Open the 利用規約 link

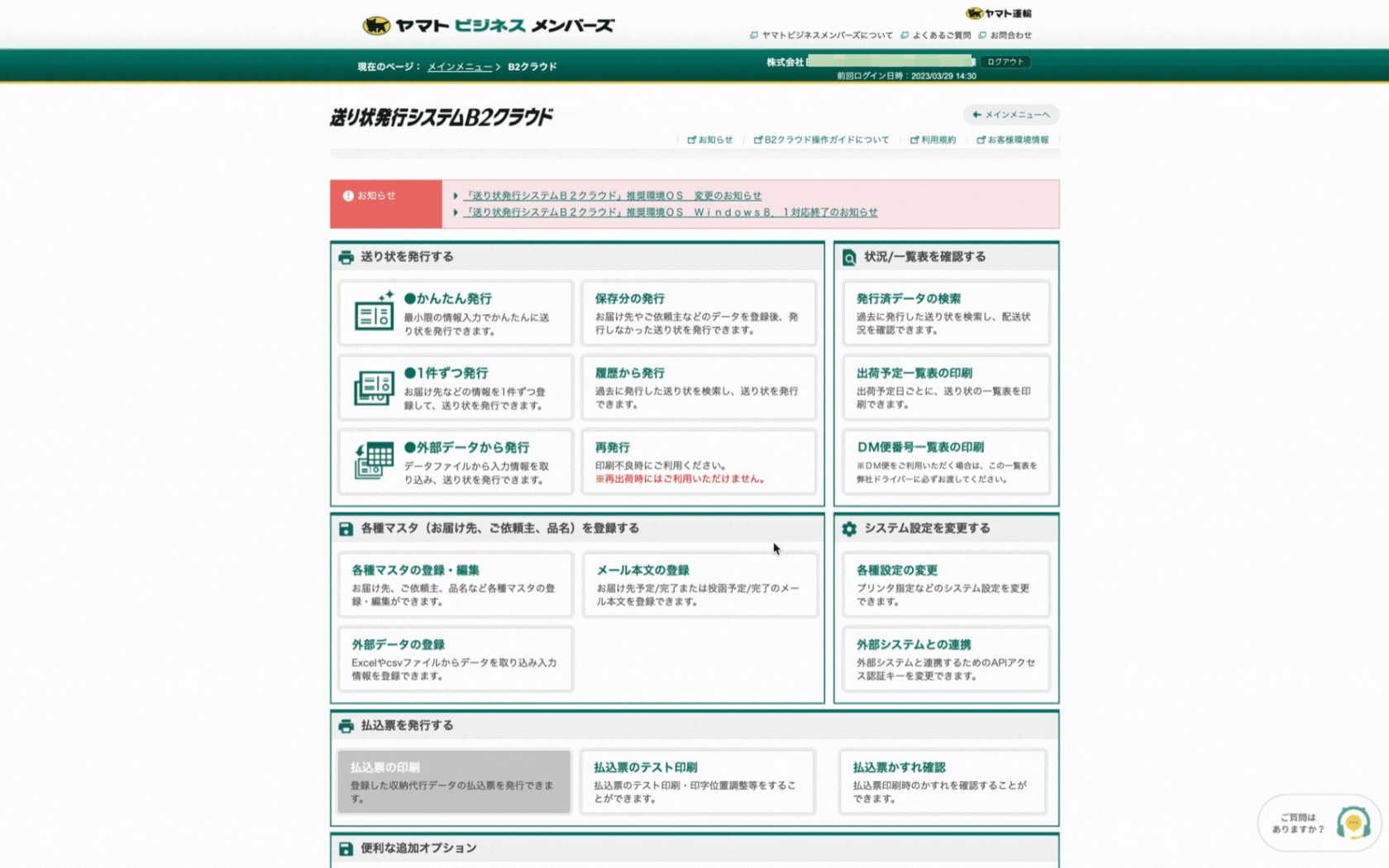point(933,140)
